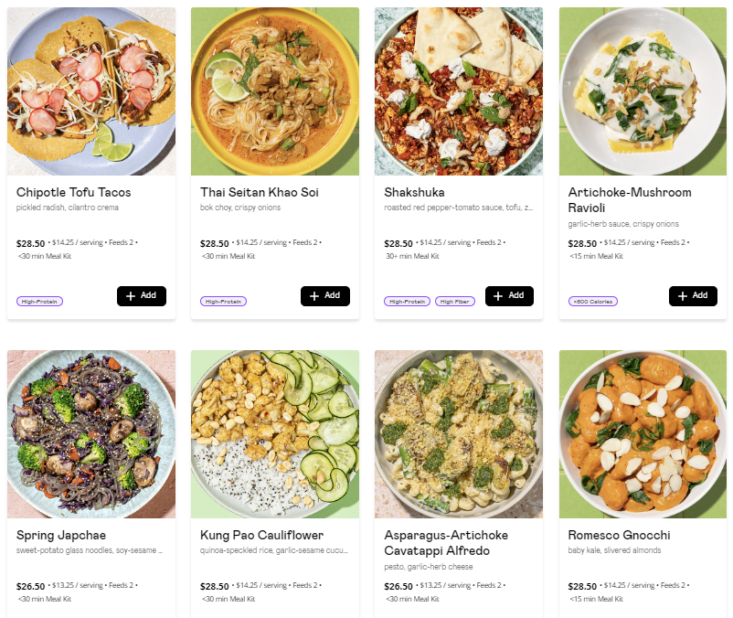View Thai Seitan Khao Soi image
This screenshot has height=618, width=733.
click(x=275, y=92)
